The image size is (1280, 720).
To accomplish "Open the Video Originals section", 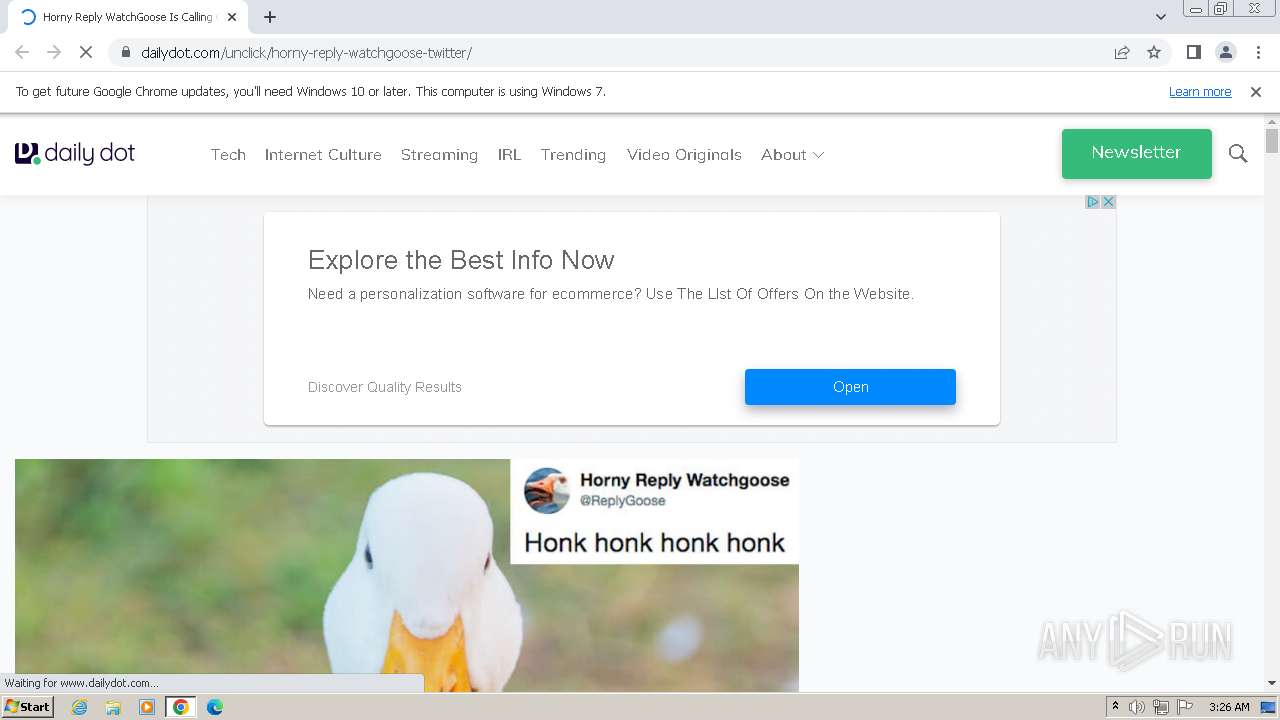I will click(x=684, y=154).
